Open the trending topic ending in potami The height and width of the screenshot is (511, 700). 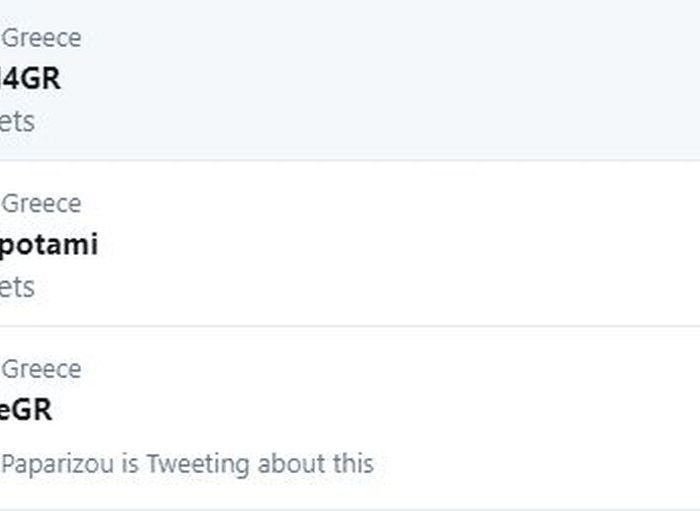[x=48, y=245]
